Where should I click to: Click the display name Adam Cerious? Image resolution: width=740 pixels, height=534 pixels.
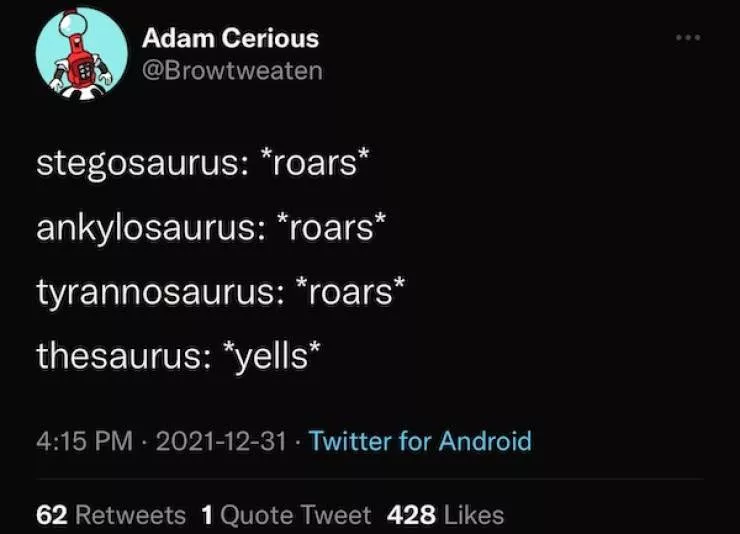(x=230, y=39)
